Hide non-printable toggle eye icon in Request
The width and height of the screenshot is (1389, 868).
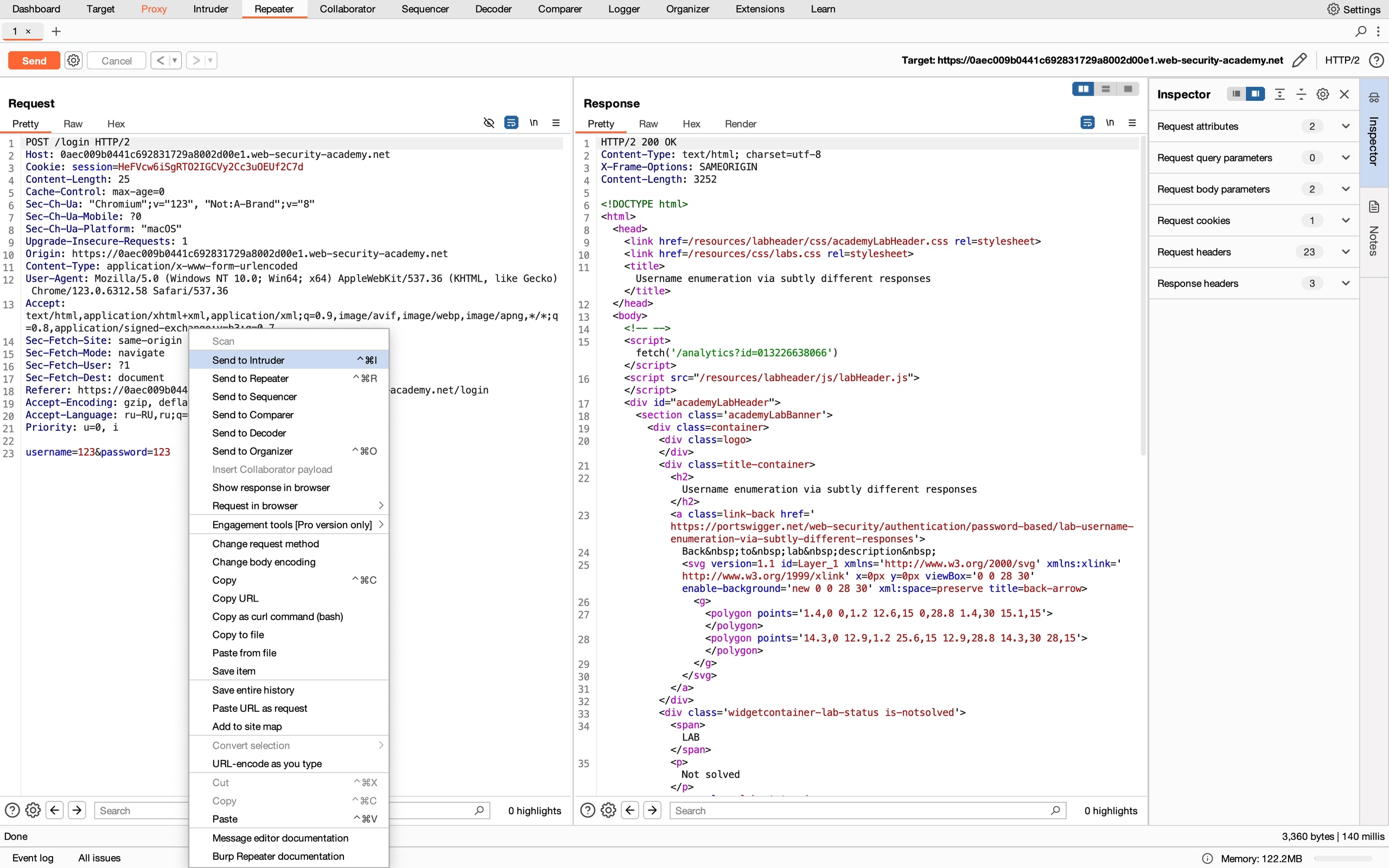coord(488,123)
